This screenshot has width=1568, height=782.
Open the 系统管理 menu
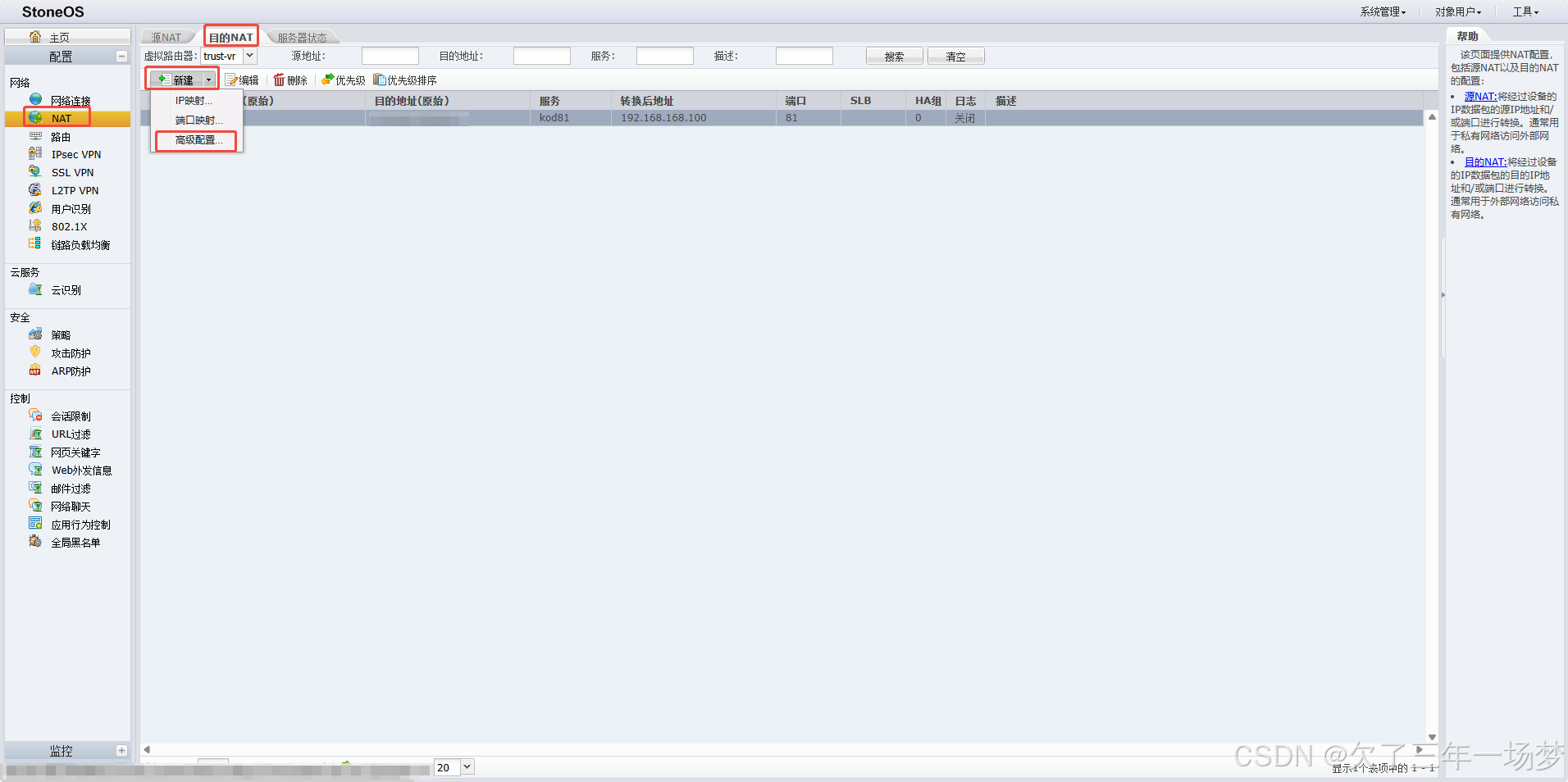point(1383,11)
